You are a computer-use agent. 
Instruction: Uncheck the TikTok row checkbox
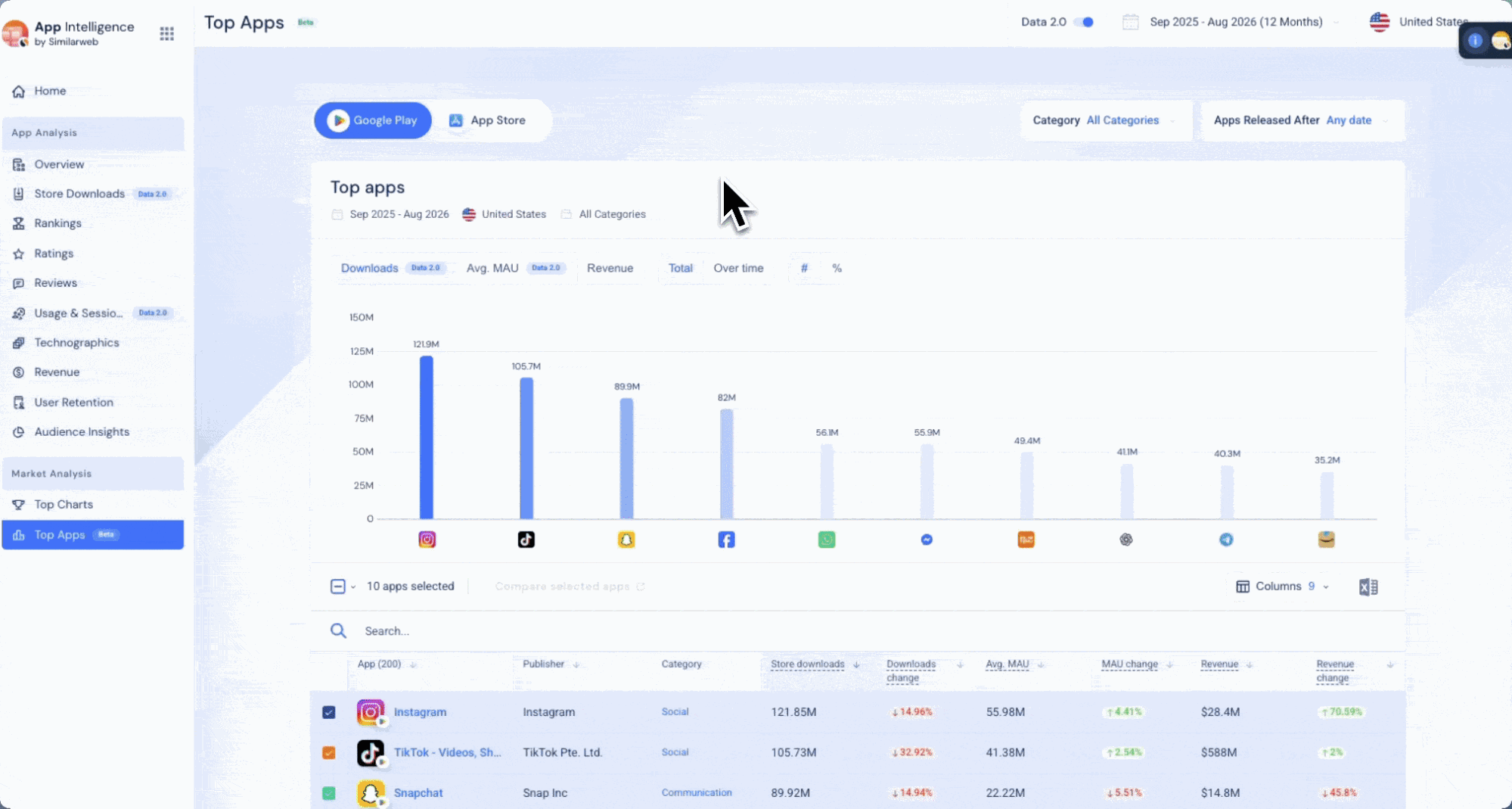(x=329, y=753)
